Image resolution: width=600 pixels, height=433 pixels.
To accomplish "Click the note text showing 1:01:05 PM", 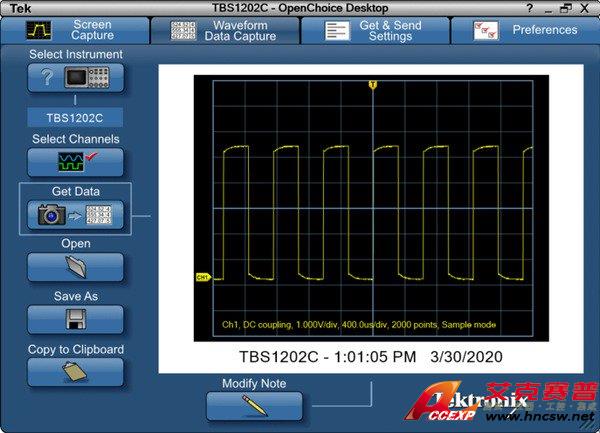I will pos(370,356).
